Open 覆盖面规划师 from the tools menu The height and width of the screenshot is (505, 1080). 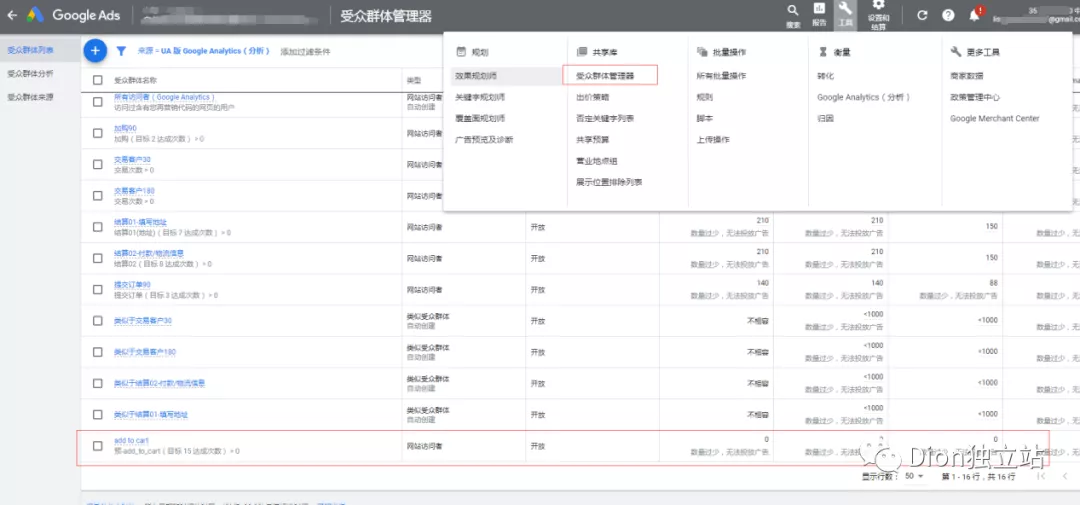tap(480, 118)
